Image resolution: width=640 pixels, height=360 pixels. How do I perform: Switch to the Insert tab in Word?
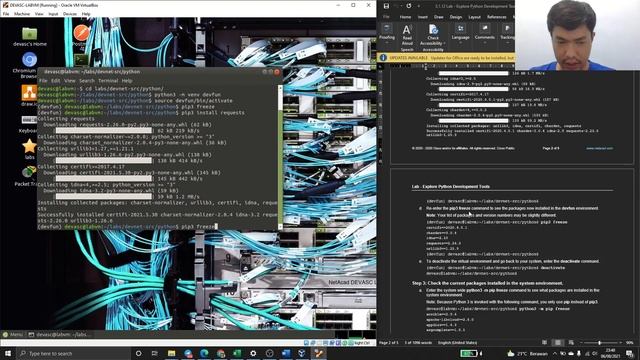tap(423, 17)
